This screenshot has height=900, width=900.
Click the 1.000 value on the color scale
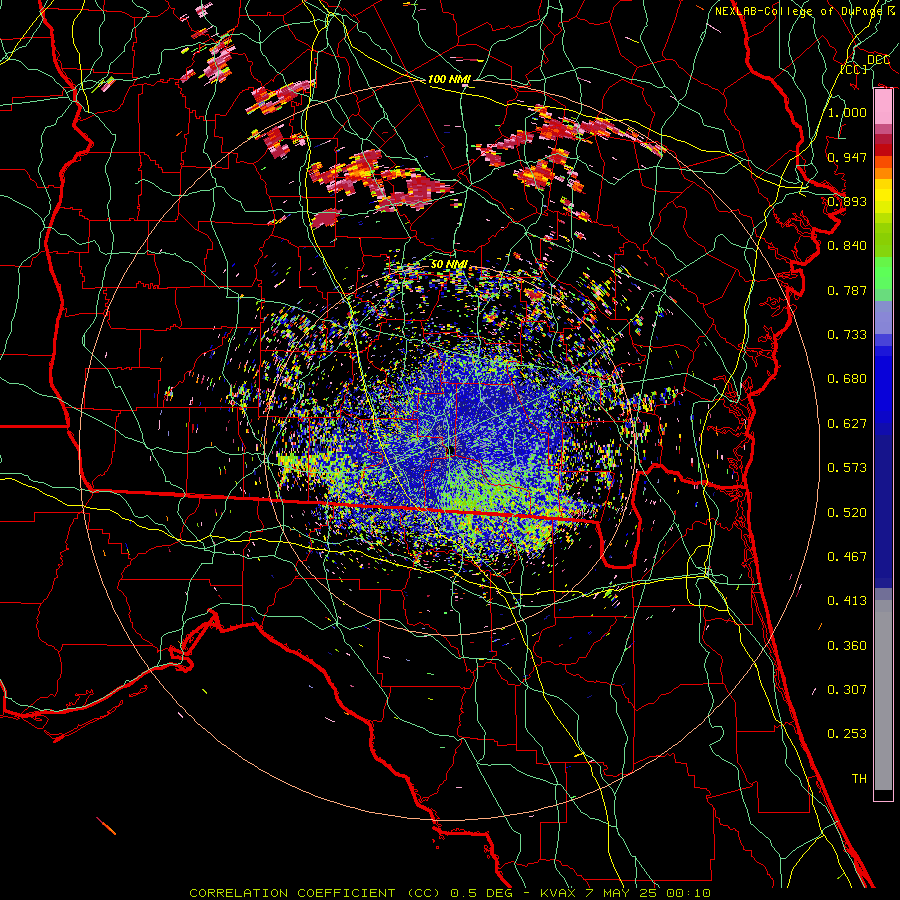point(847,112)
